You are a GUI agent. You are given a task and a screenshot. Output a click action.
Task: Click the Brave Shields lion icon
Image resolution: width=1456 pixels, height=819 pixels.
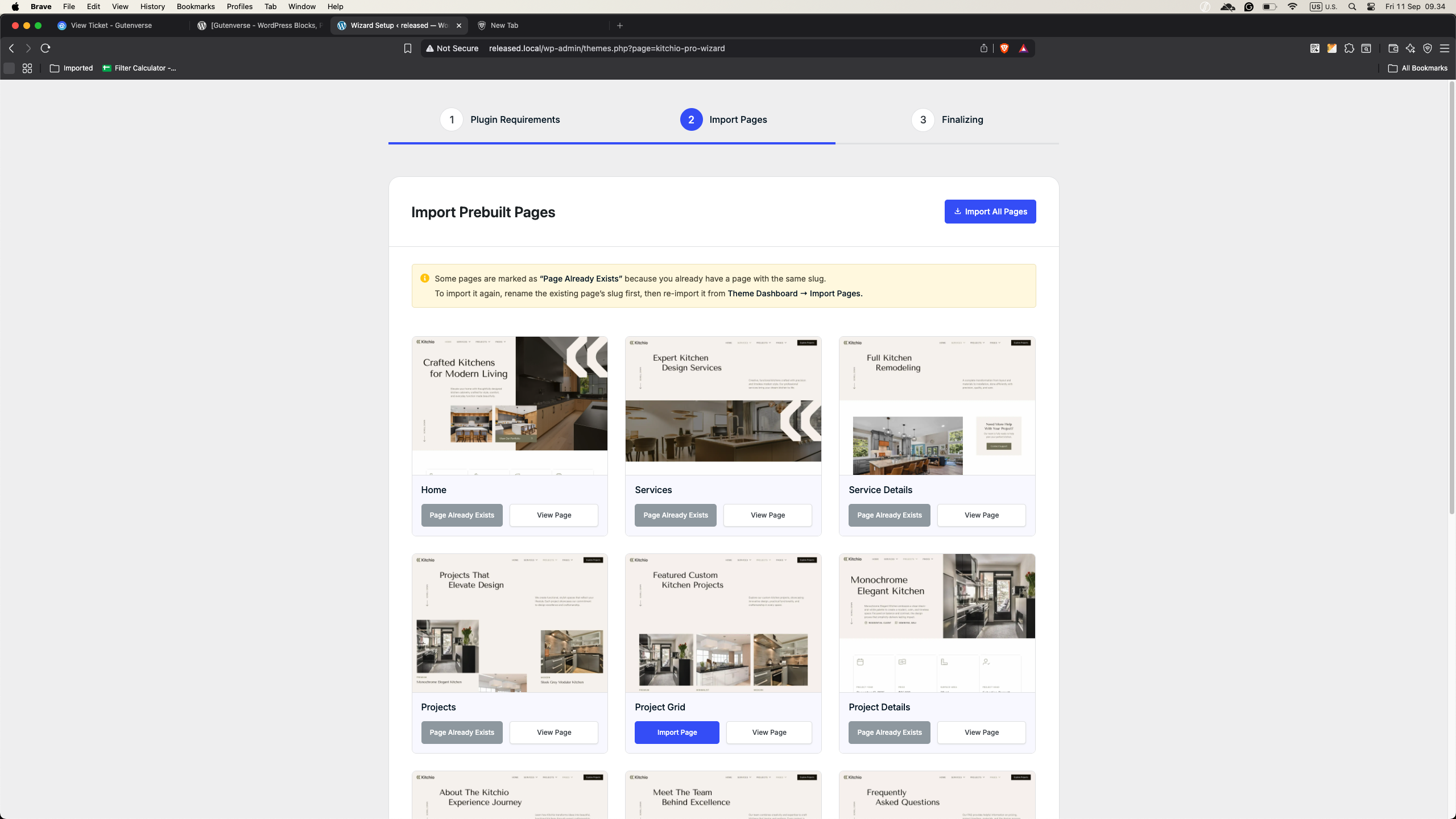coord(1004,48)
